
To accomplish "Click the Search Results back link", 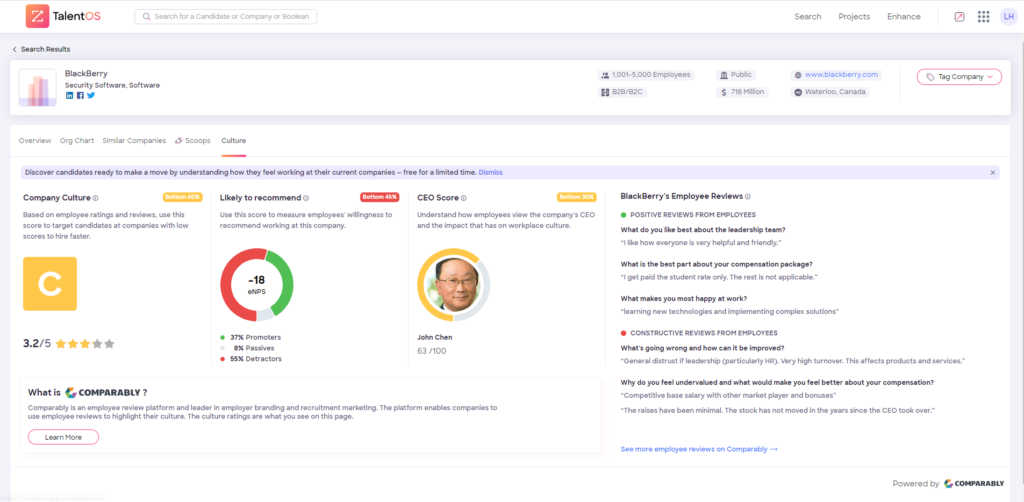I will point(45,49).
